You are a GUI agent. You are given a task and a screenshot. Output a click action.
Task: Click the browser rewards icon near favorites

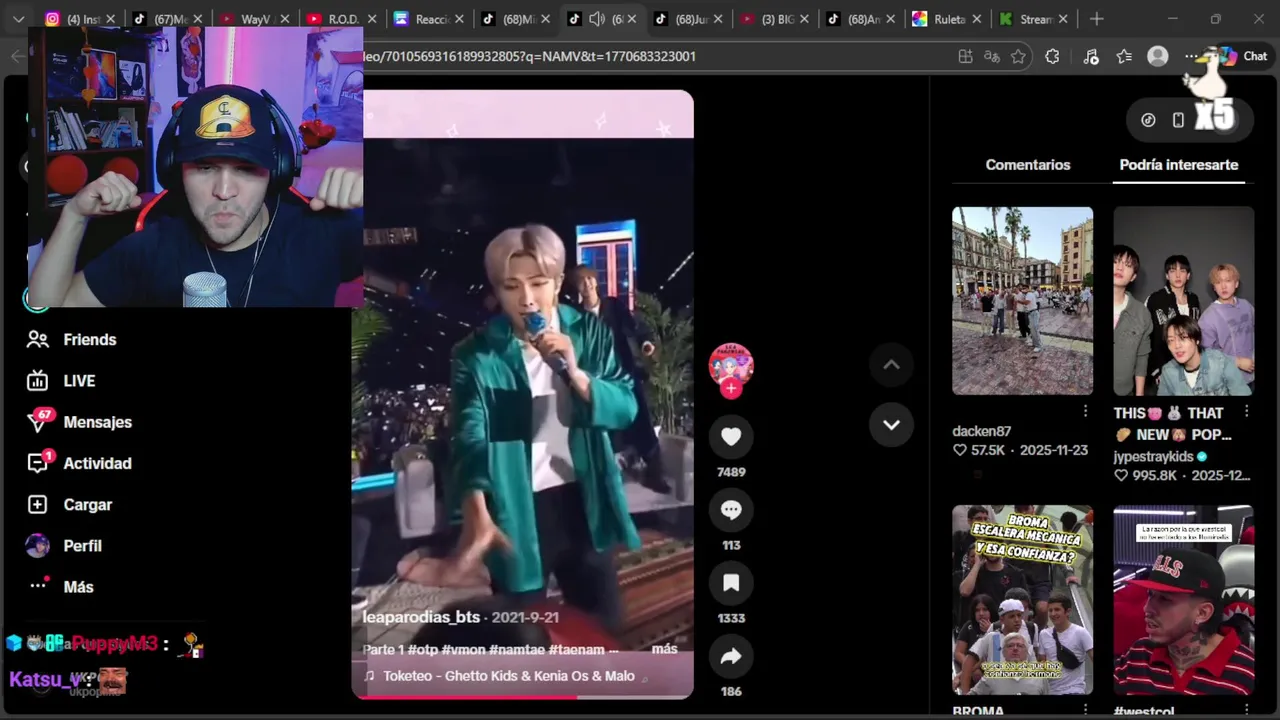1091,57
